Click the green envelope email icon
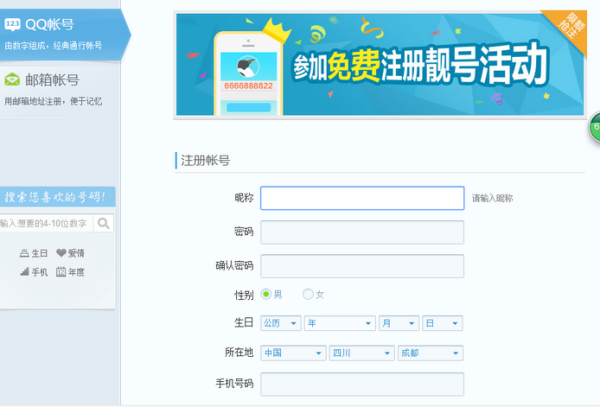600x407 pixels. point(12,80)
